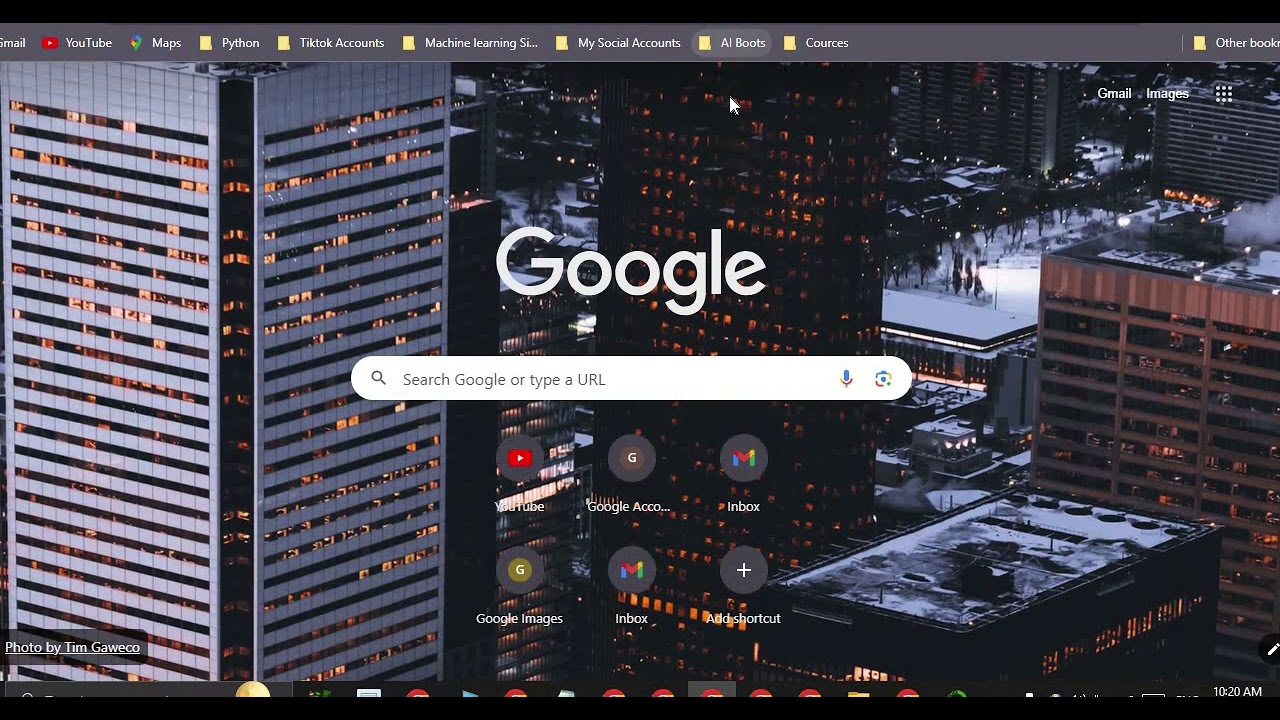
Task: Open the YouTube bookmark in the bookmarks bar
Action: (77, 43)
